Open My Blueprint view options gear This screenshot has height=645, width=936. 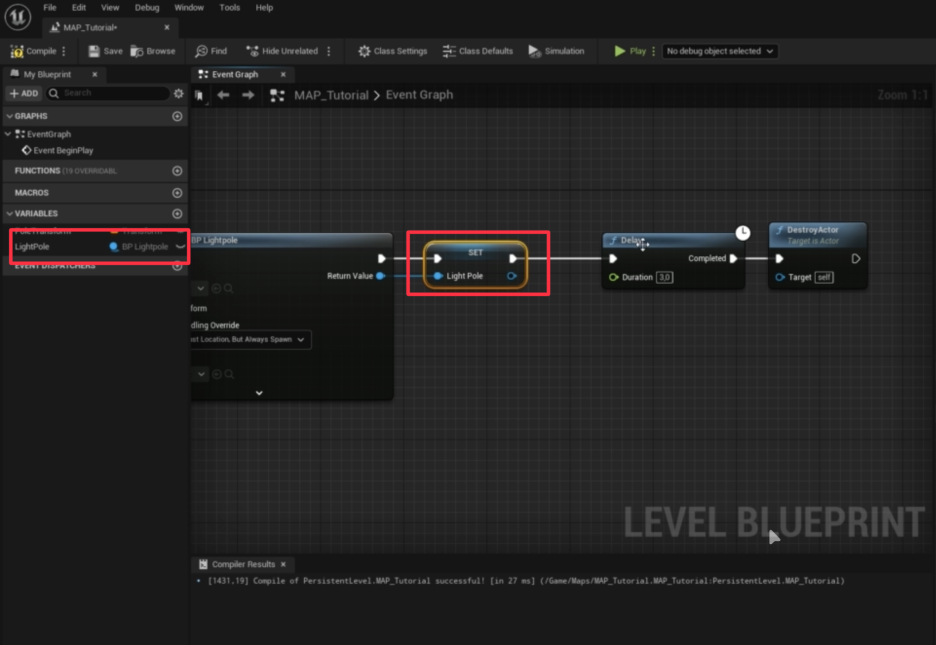(x=178, y=93)
